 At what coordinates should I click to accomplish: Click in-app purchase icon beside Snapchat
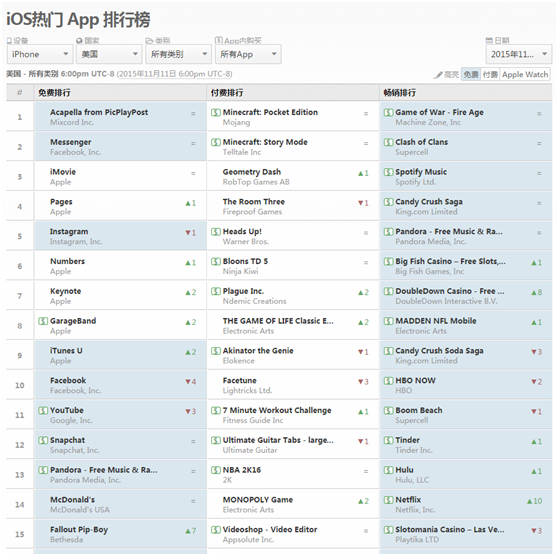point(43,440)
